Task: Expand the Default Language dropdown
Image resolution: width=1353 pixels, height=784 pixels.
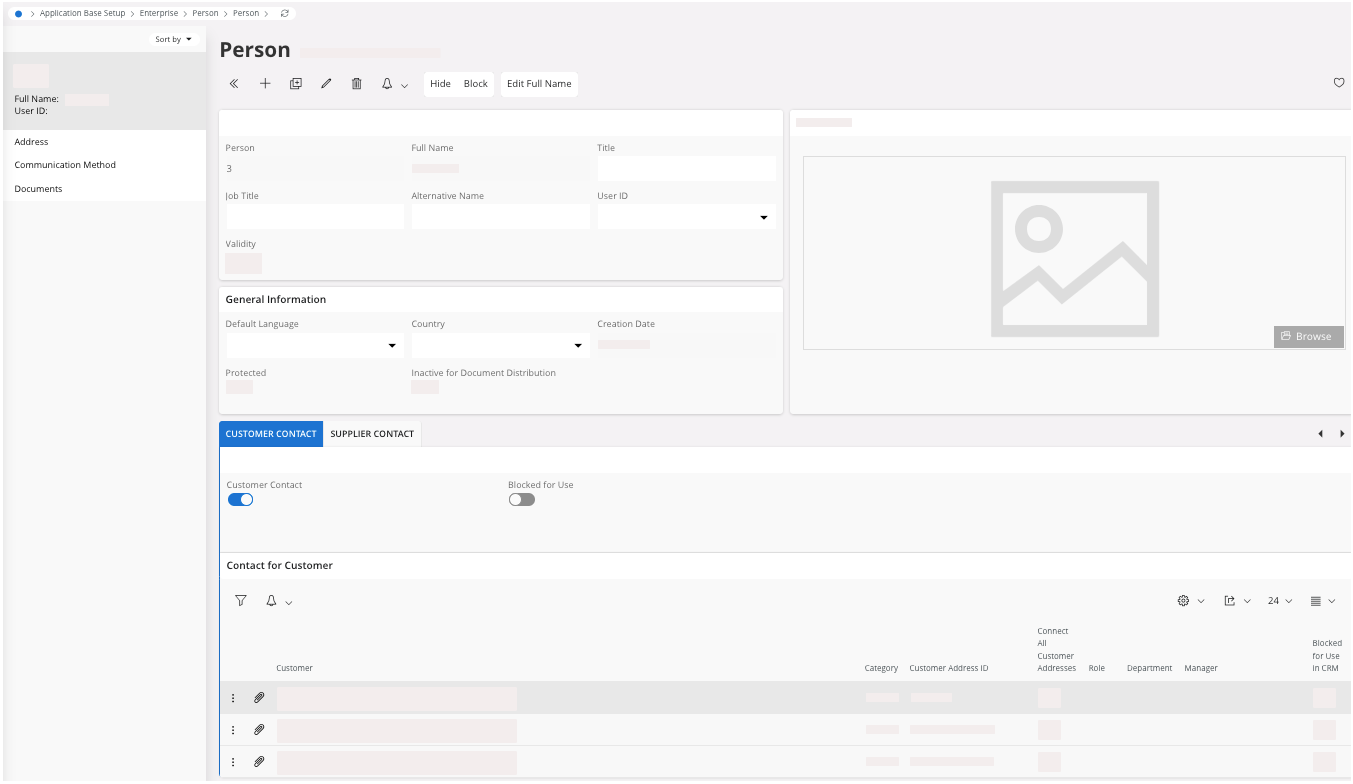Action: [391, 346]
